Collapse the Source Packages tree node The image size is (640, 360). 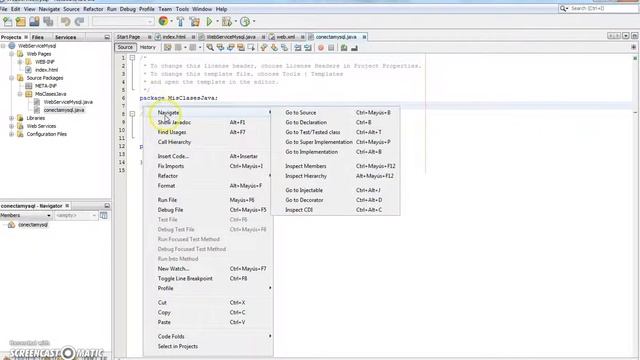(x=11, y=78)
